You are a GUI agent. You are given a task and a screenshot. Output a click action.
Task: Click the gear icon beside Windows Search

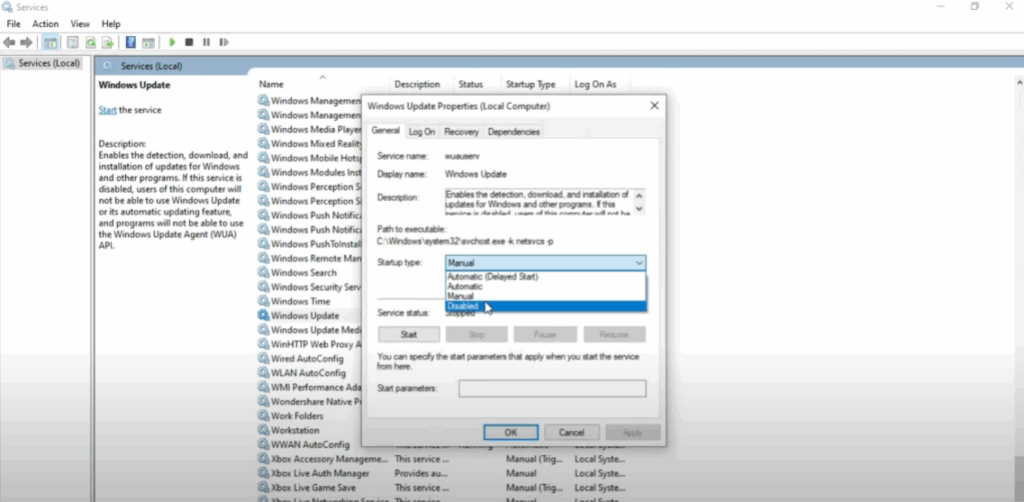263,273
